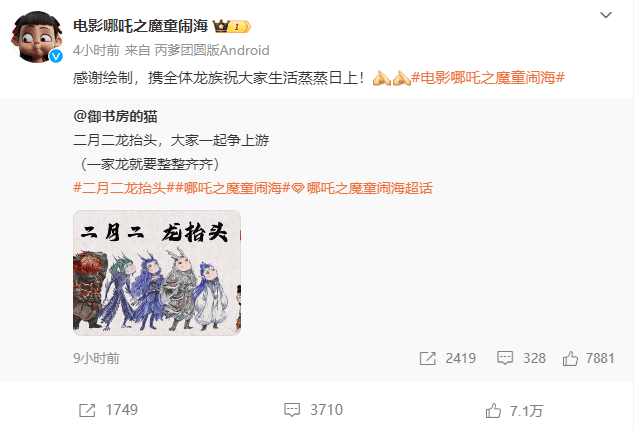Visit @御书房的猫 user profile

(116, 117)
